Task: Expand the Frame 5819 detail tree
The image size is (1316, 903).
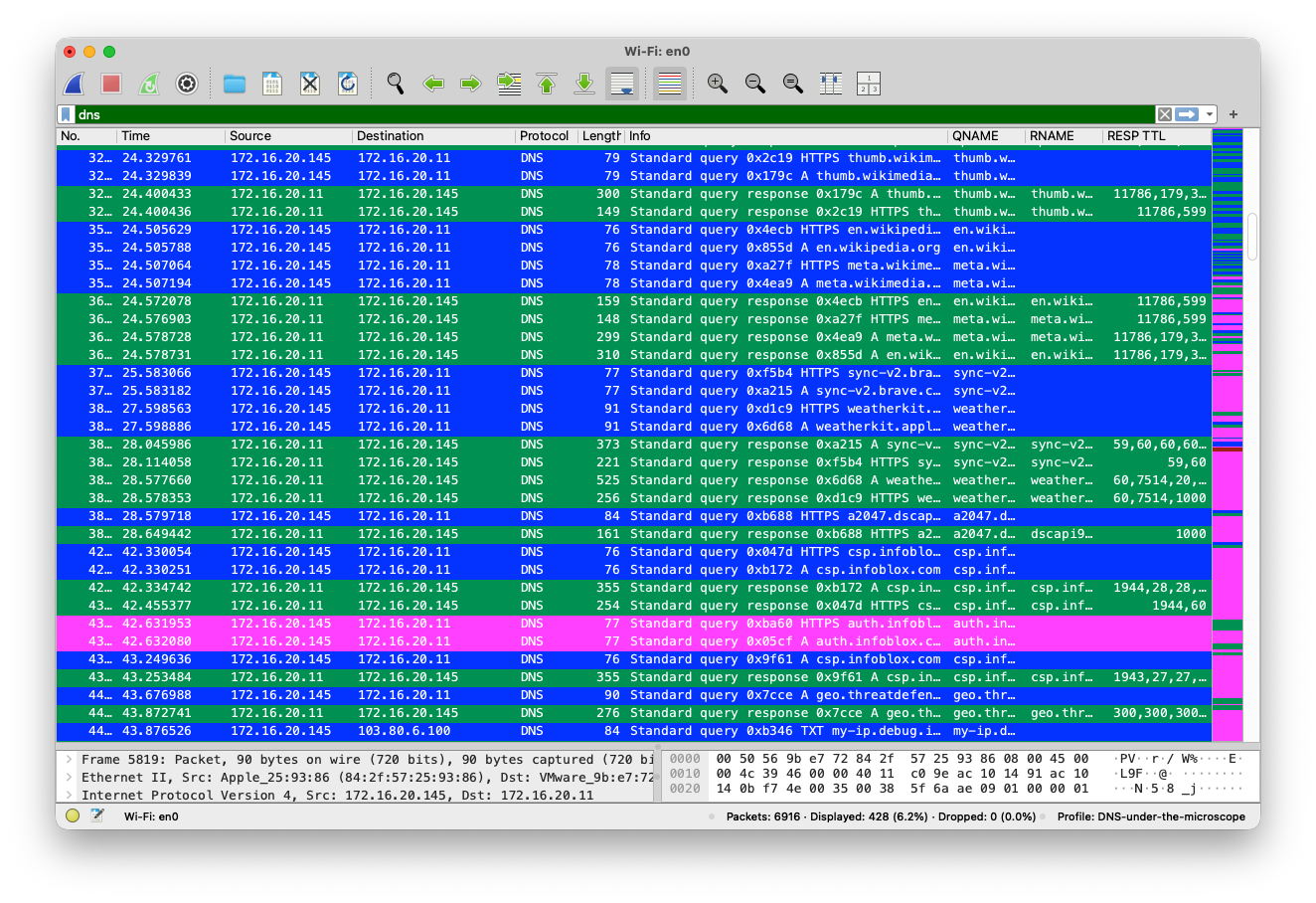Action: point(69,760)
